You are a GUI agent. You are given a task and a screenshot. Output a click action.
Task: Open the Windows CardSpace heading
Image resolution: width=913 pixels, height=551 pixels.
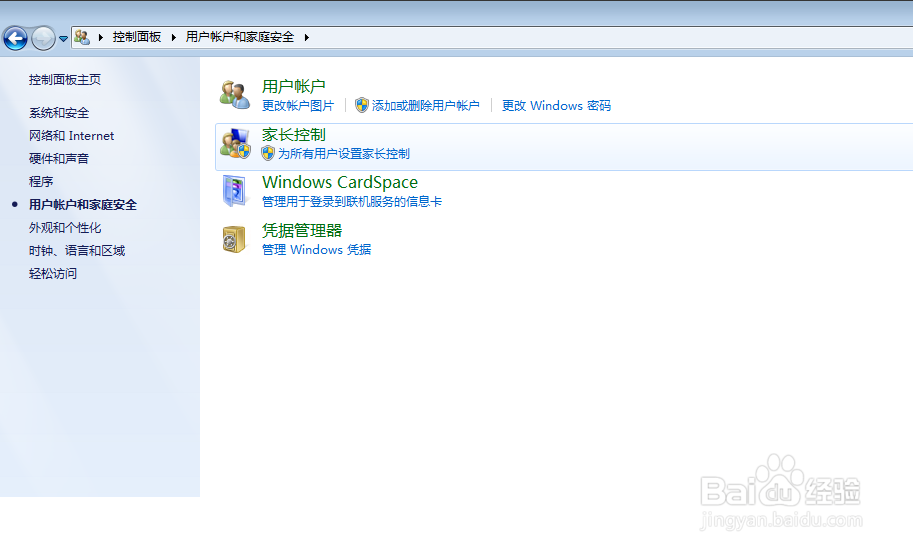pyautogui.click(x=340, y=182)
